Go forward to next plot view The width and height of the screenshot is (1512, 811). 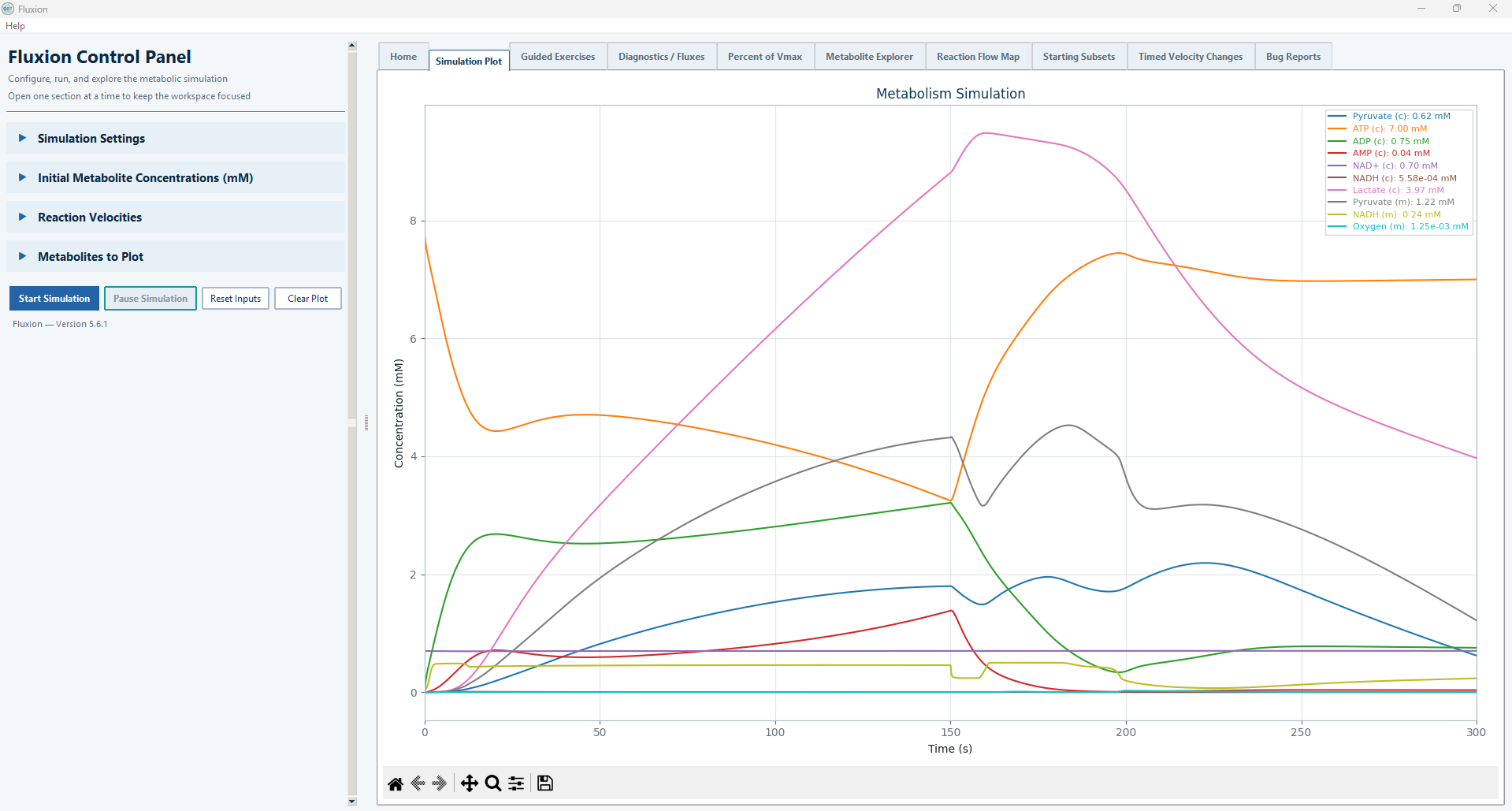tap(440, 783)
